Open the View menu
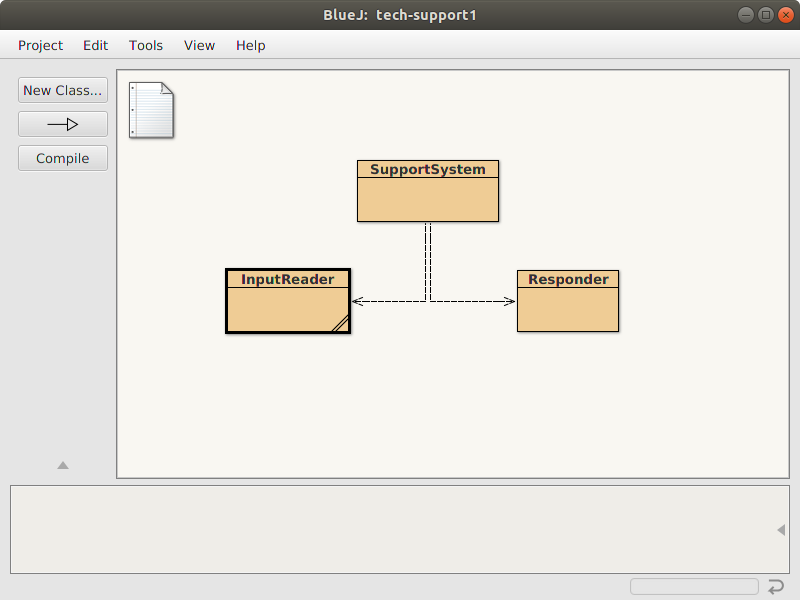 tap(199, 45)
